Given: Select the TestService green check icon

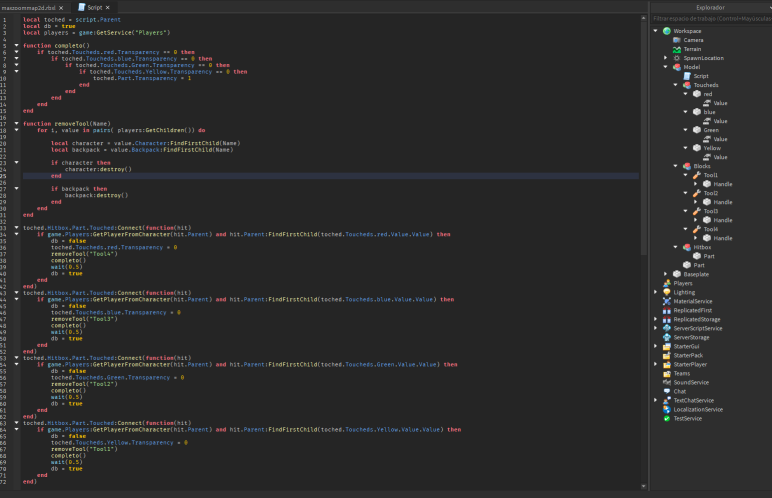Looking at the screenshot, I should tap(666, 418).
